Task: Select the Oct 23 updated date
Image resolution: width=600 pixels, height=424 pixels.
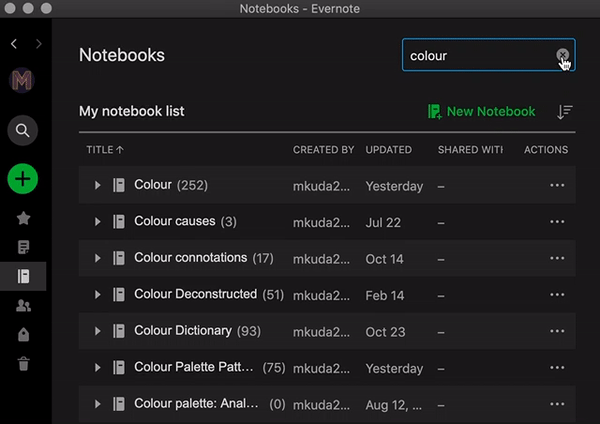Action: pyautogui.click(x=385, y=332)
